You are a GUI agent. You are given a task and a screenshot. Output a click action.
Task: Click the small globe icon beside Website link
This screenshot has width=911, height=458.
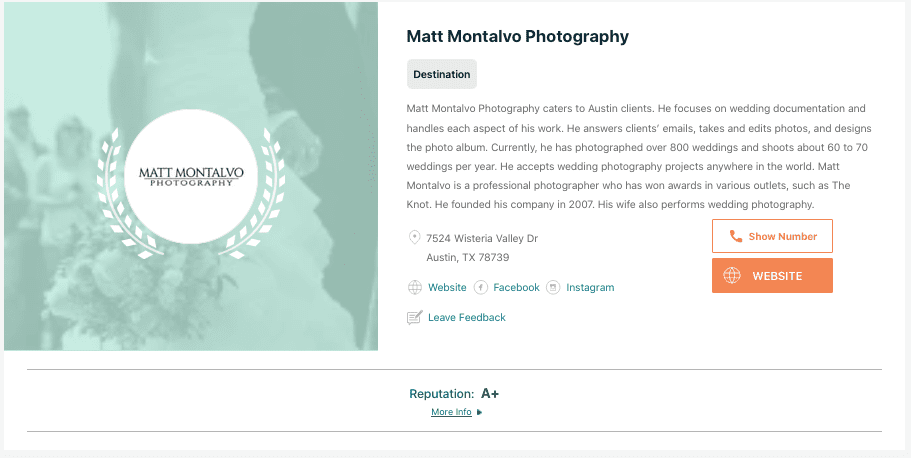[x=415, y=288]
